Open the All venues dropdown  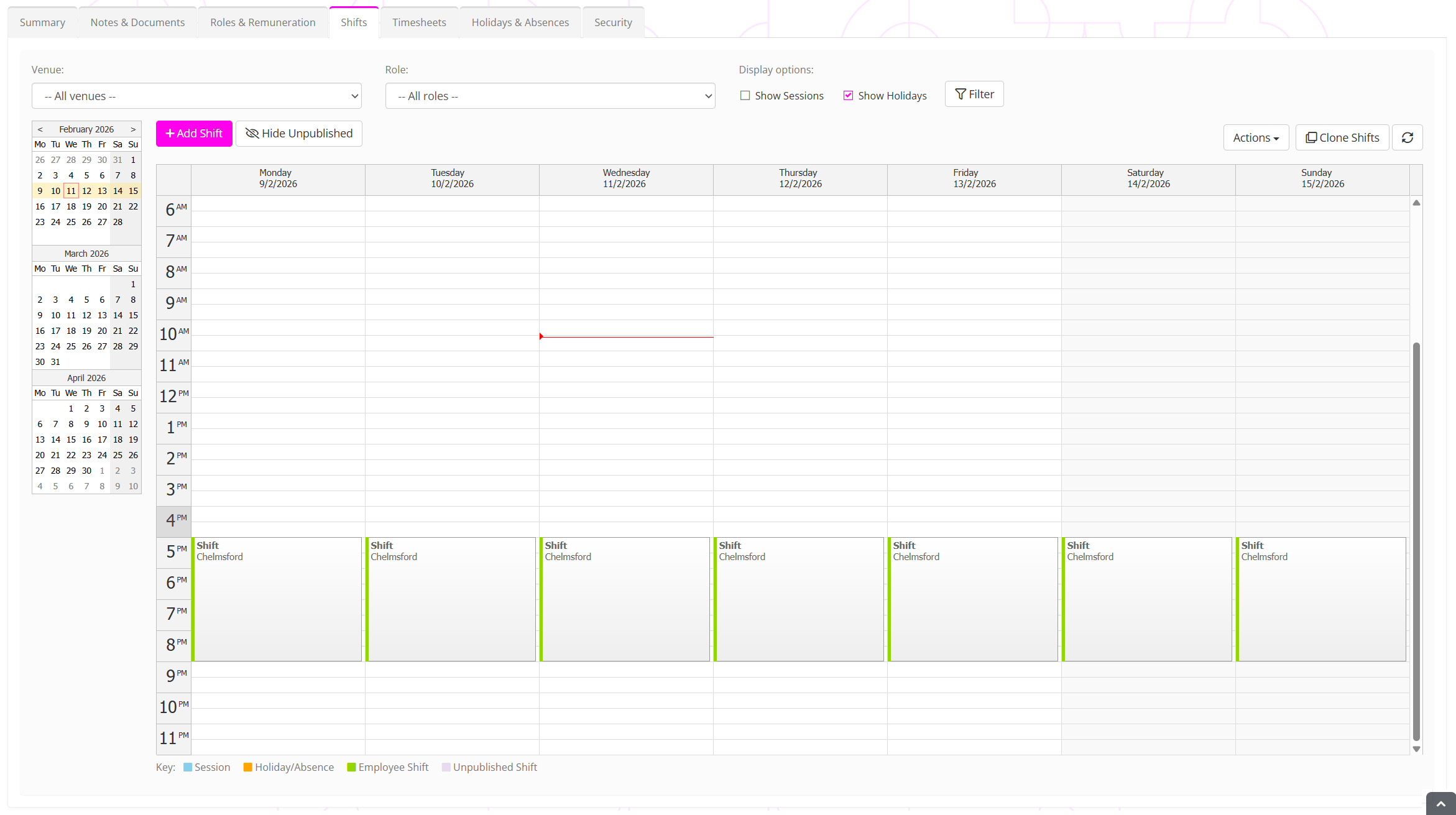pyautogui.click(x=196, y=96)
